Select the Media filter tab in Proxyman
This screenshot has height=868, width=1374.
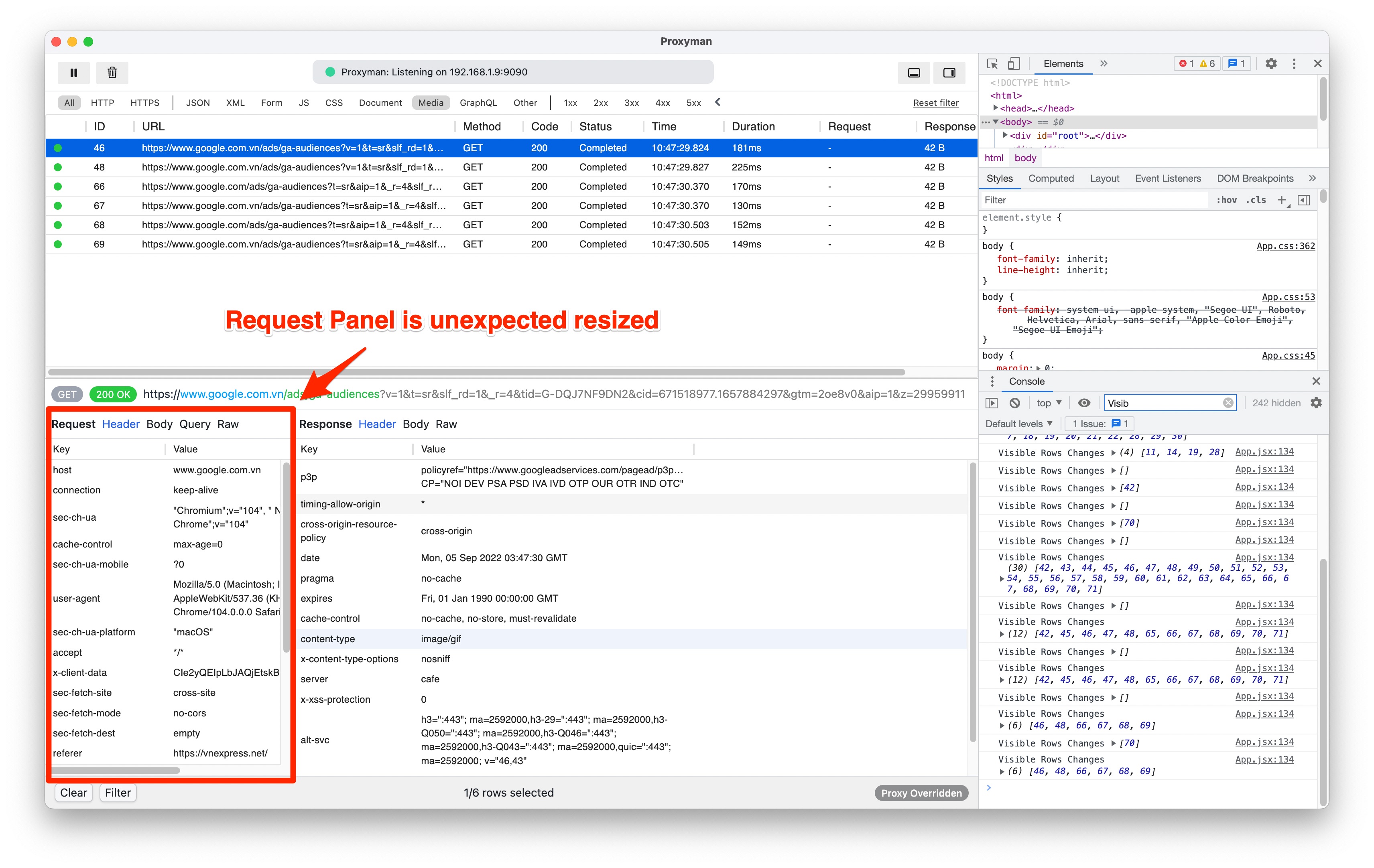point(431,103)
